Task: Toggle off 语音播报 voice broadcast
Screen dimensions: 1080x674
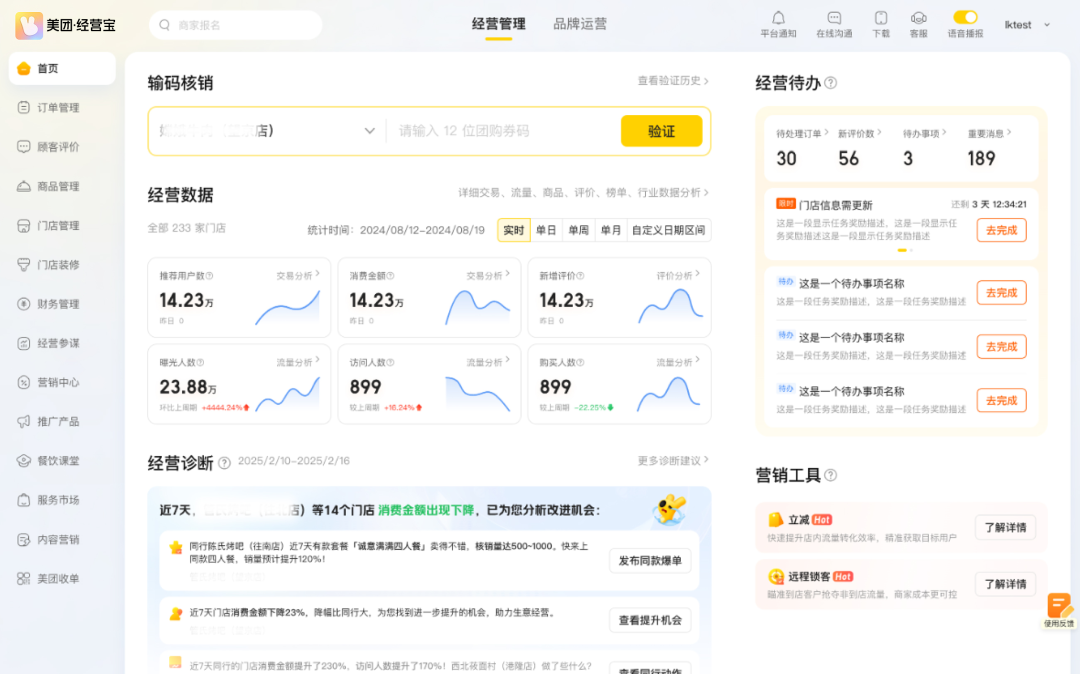Action: point(964,16)
